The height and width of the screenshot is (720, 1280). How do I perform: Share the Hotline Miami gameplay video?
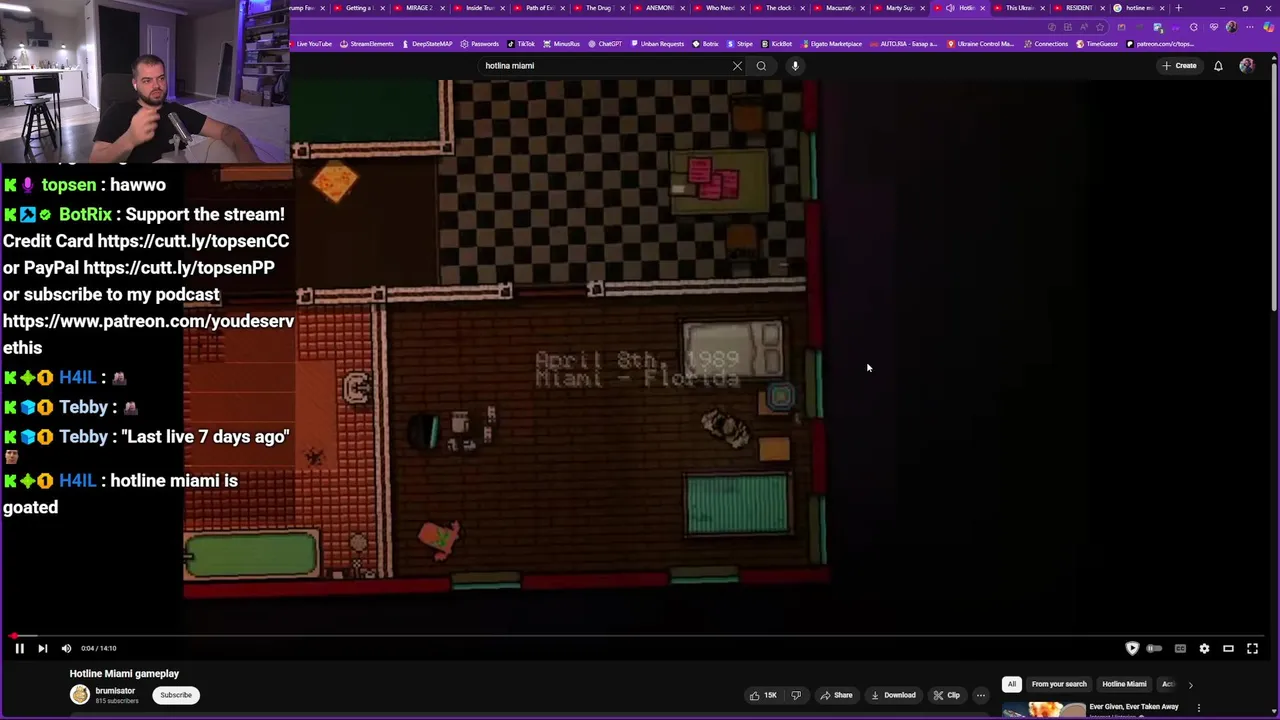(x=836, y=695)
